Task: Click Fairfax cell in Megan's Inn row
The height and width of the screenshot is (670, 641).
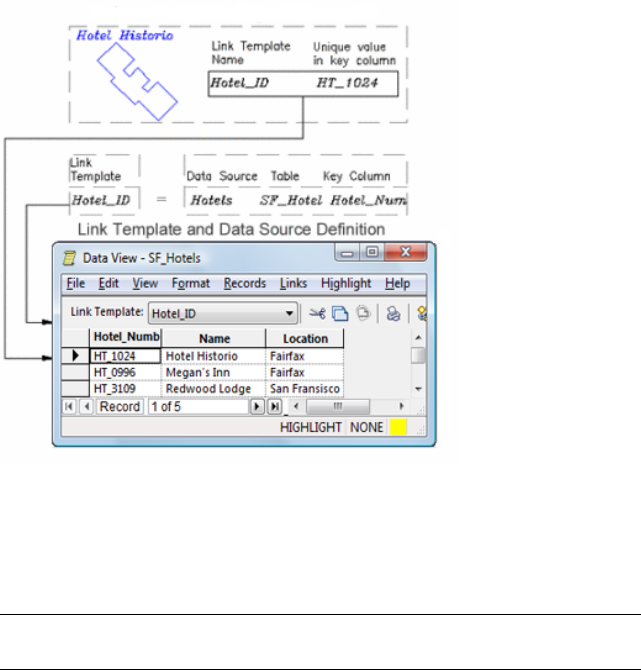Action: pos(305,373)
